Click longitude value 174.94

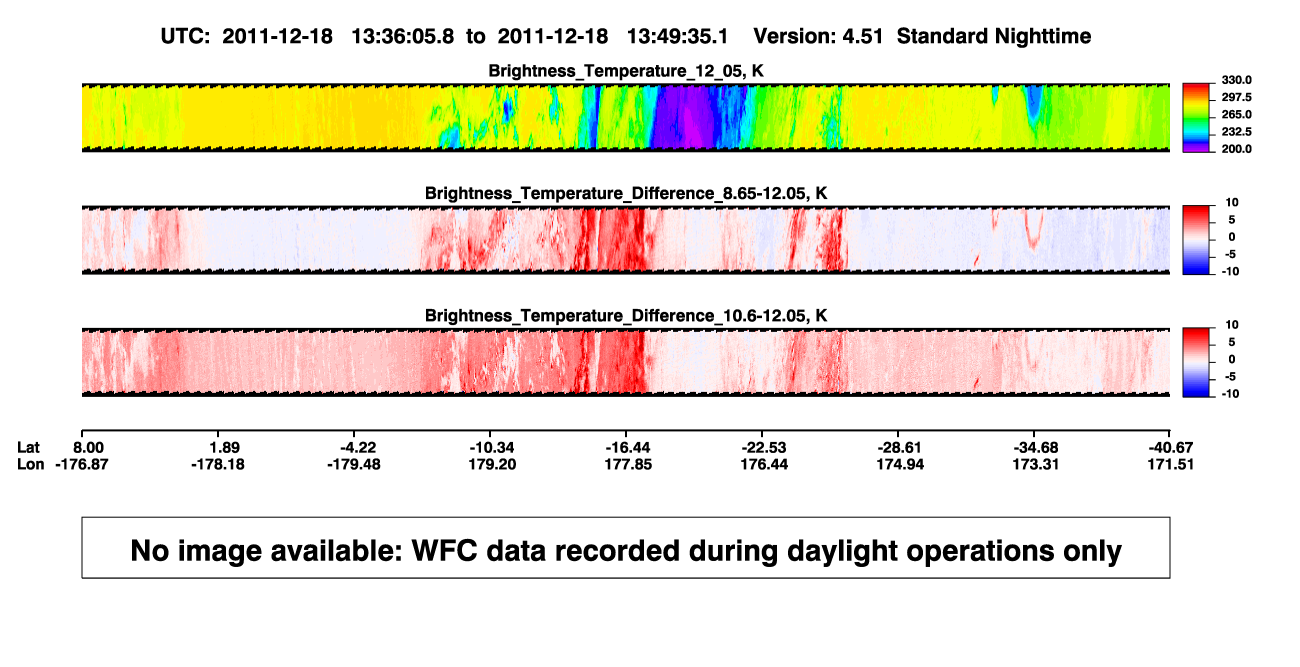pos(901,464)
